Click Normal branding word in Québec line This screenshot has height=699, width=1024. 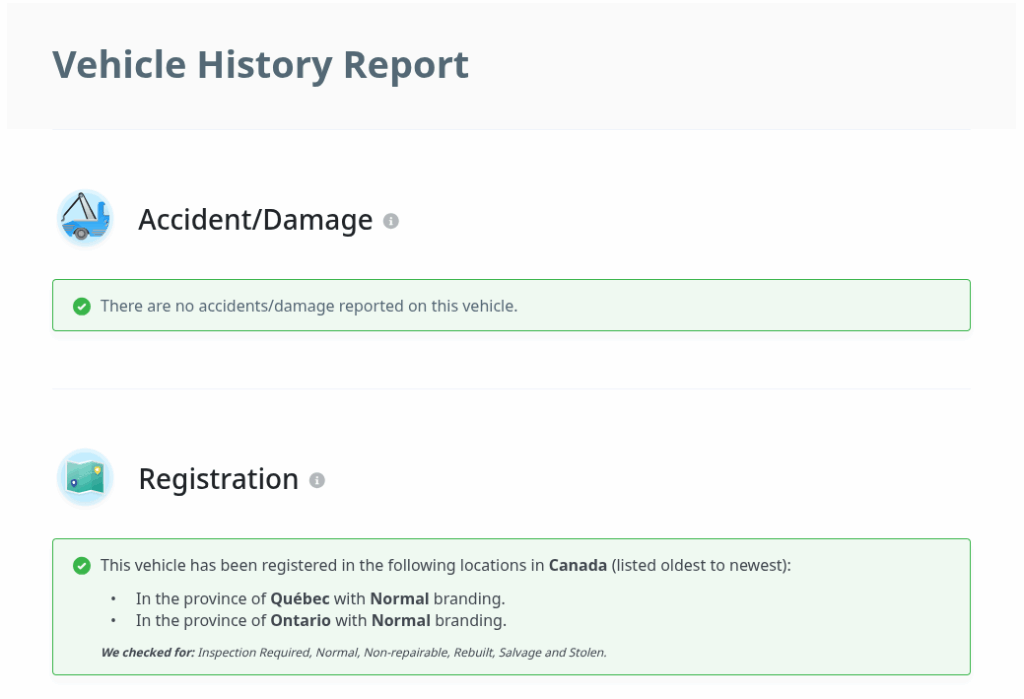click(x=399, y=599)
